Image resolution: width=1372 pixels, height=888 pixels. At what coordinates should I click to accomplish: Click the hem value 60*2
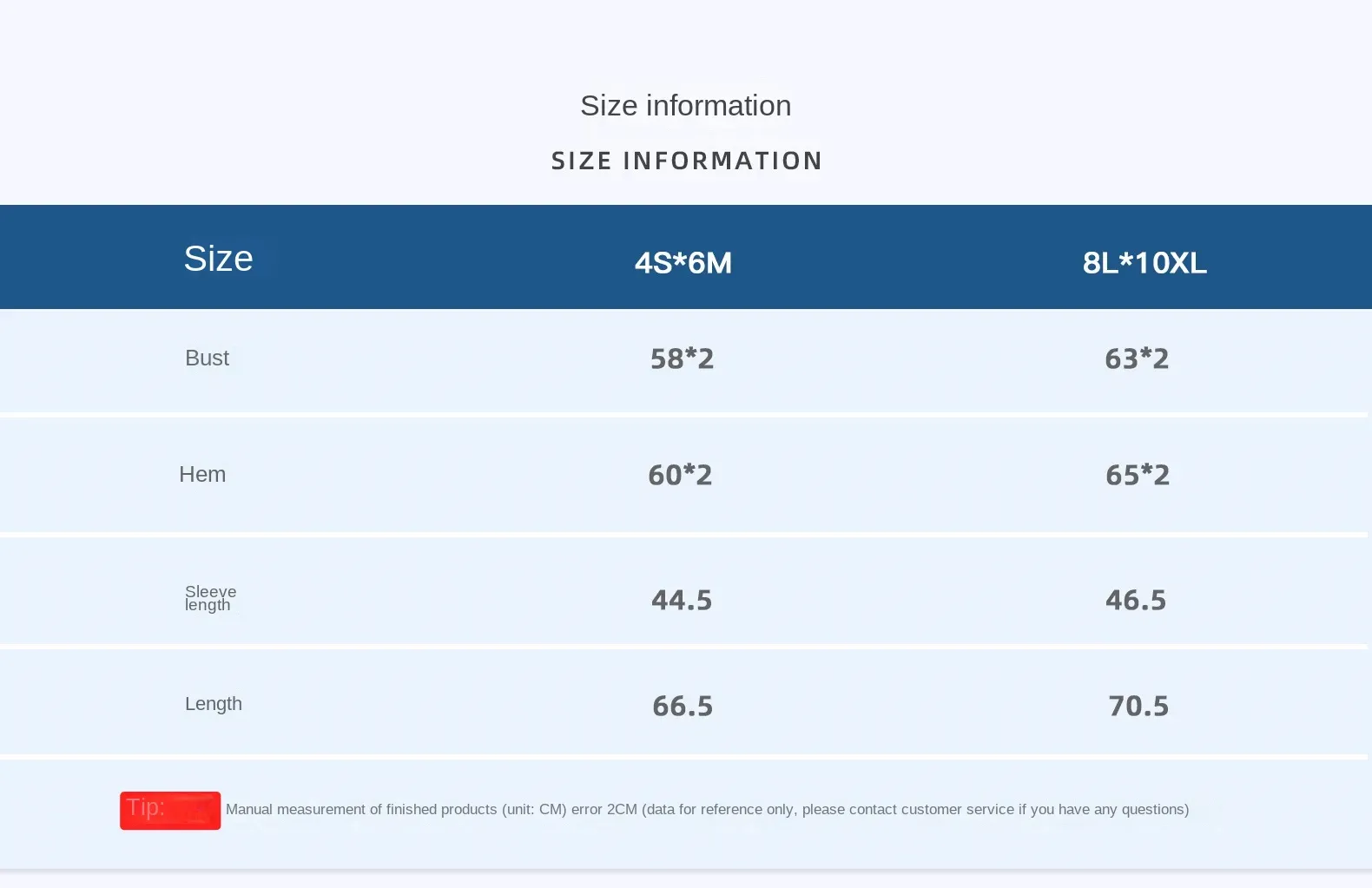click(680, 475)
